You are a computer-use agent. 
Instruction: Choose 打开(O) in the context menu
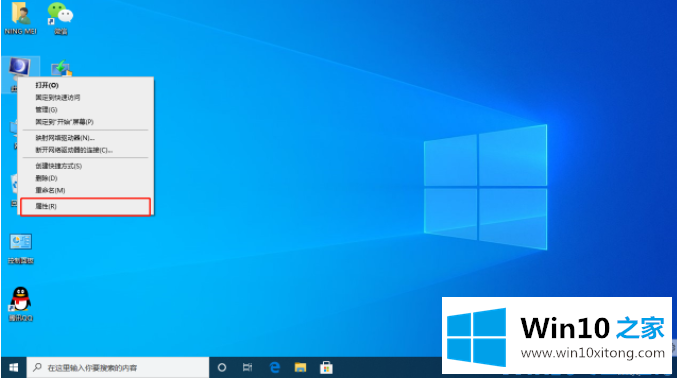tap(85, 85)
